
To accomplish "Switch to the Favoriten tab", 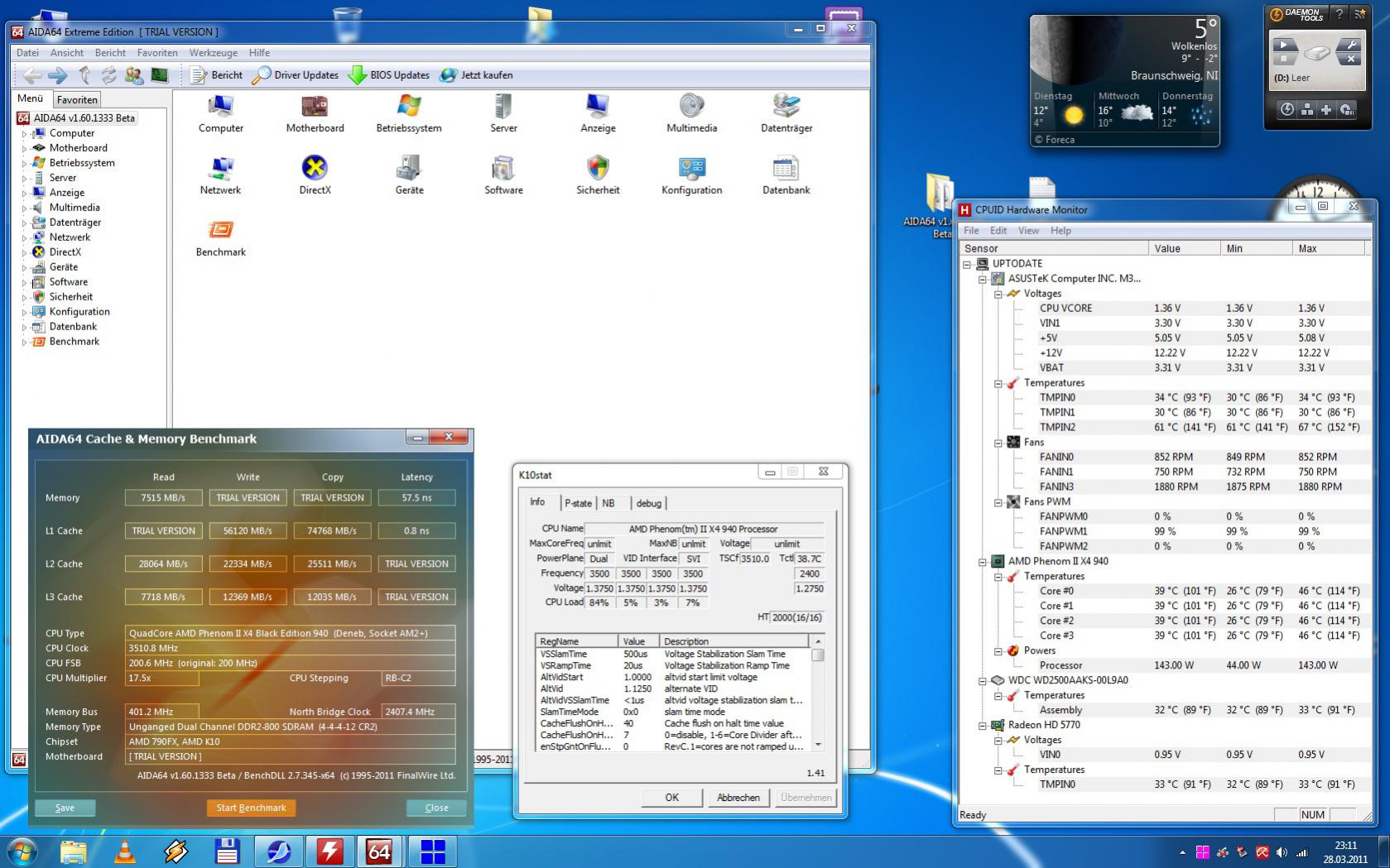I will 77,99.
